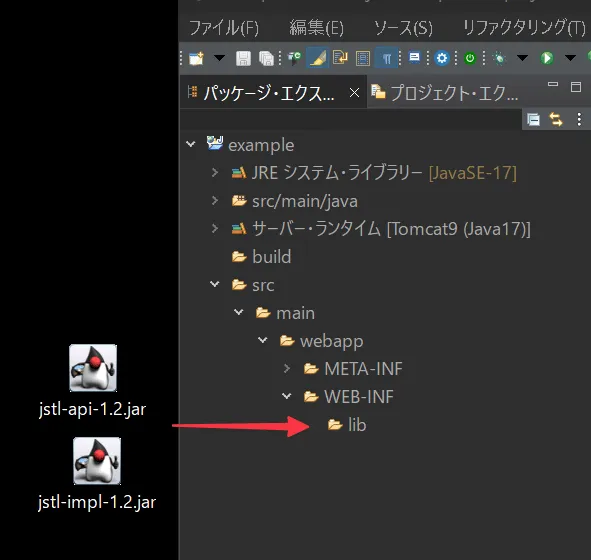Screen dimensions: 591x560
Task: Click the Save All toolbar icon
Action: (266, 58)
